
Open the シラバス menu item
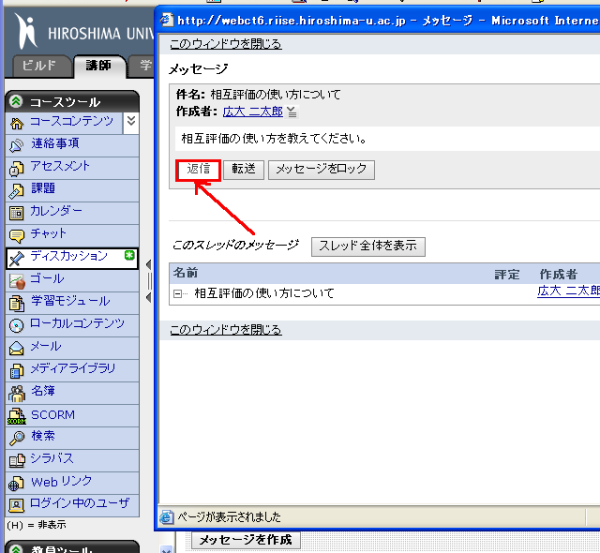52,458
